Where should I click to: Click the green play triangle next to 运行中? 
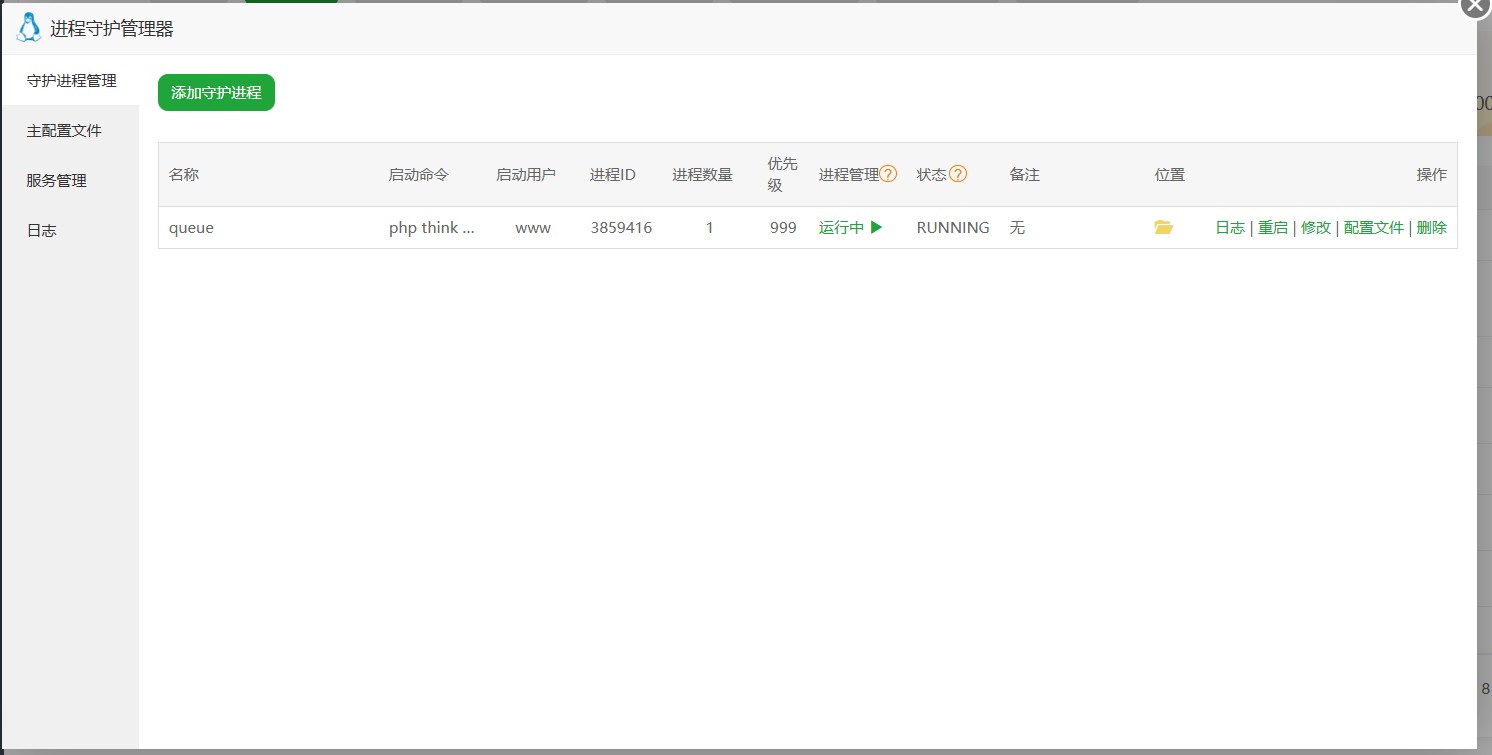pyautogui.click(x=877, y=227)
